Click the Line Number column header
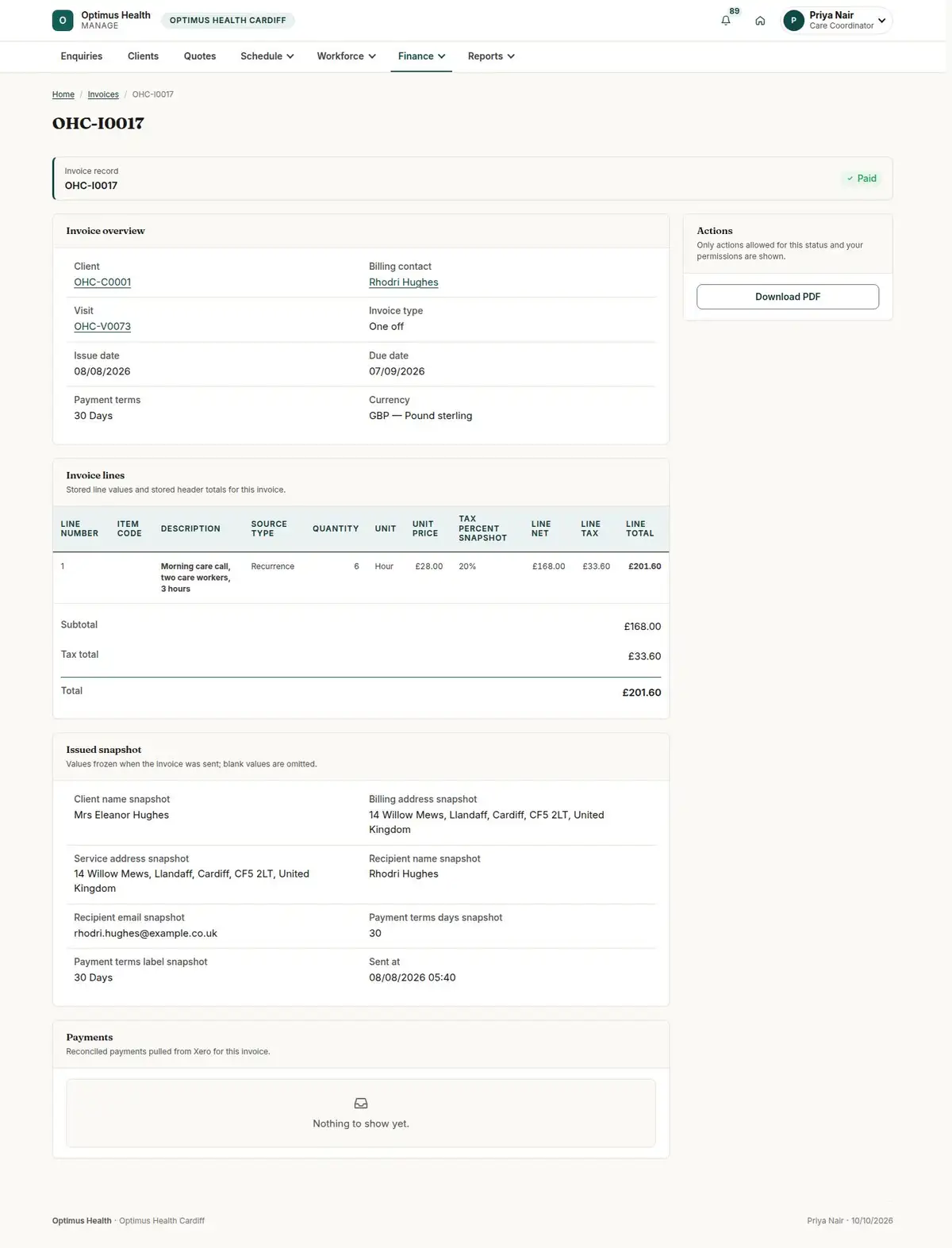Viewport: 952px width, 1248px height. click(79, 529)
